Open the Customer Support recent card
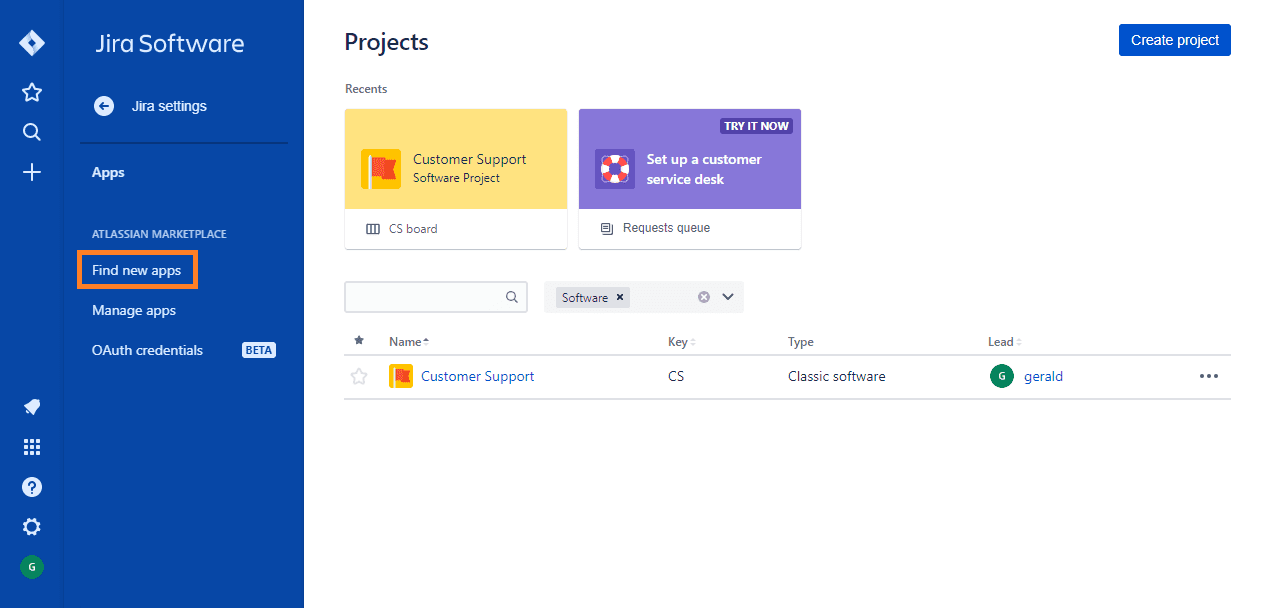This screenshot has width=1271, height=608. pos(456,179)
